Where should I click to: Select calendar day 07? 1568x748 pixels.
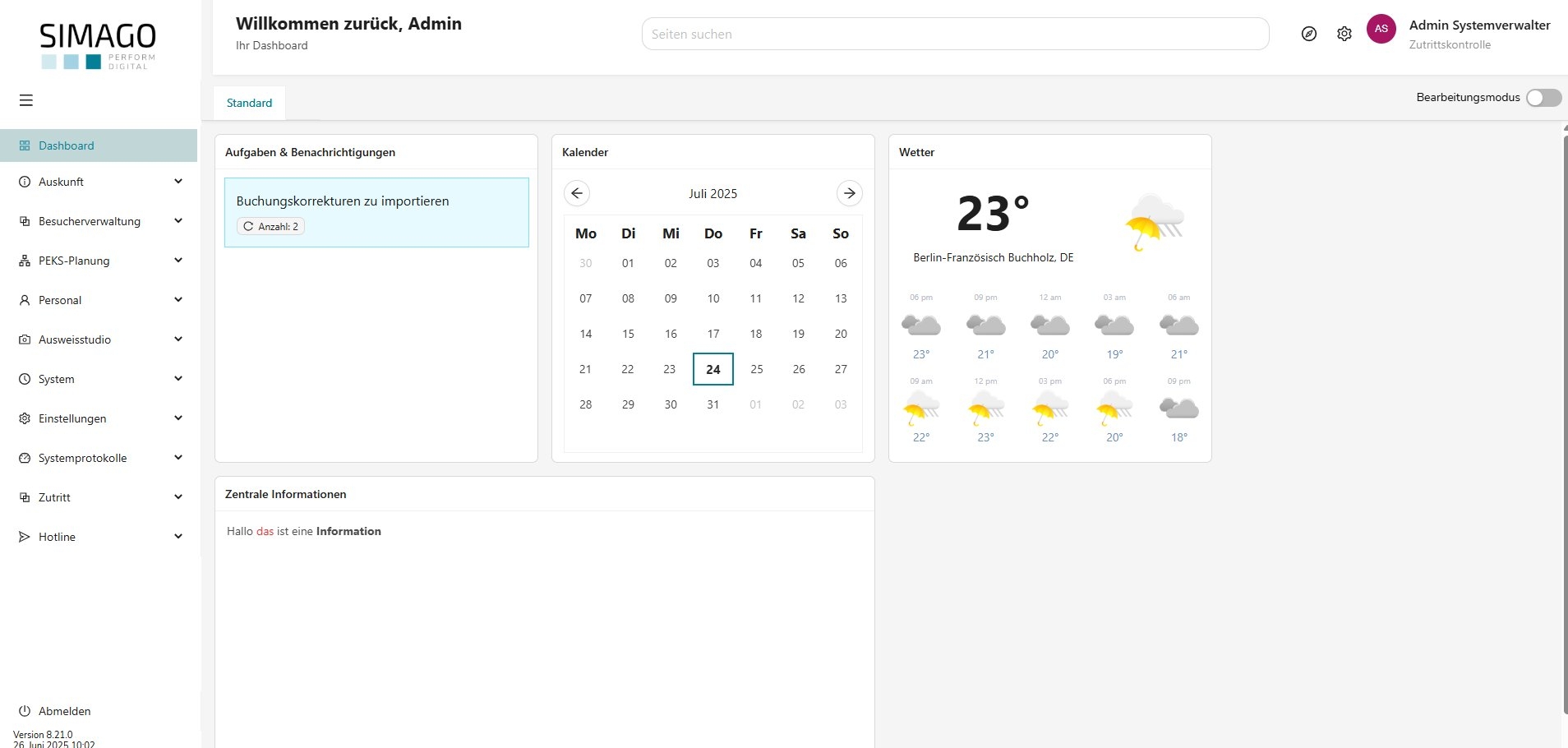pos(585,298)
